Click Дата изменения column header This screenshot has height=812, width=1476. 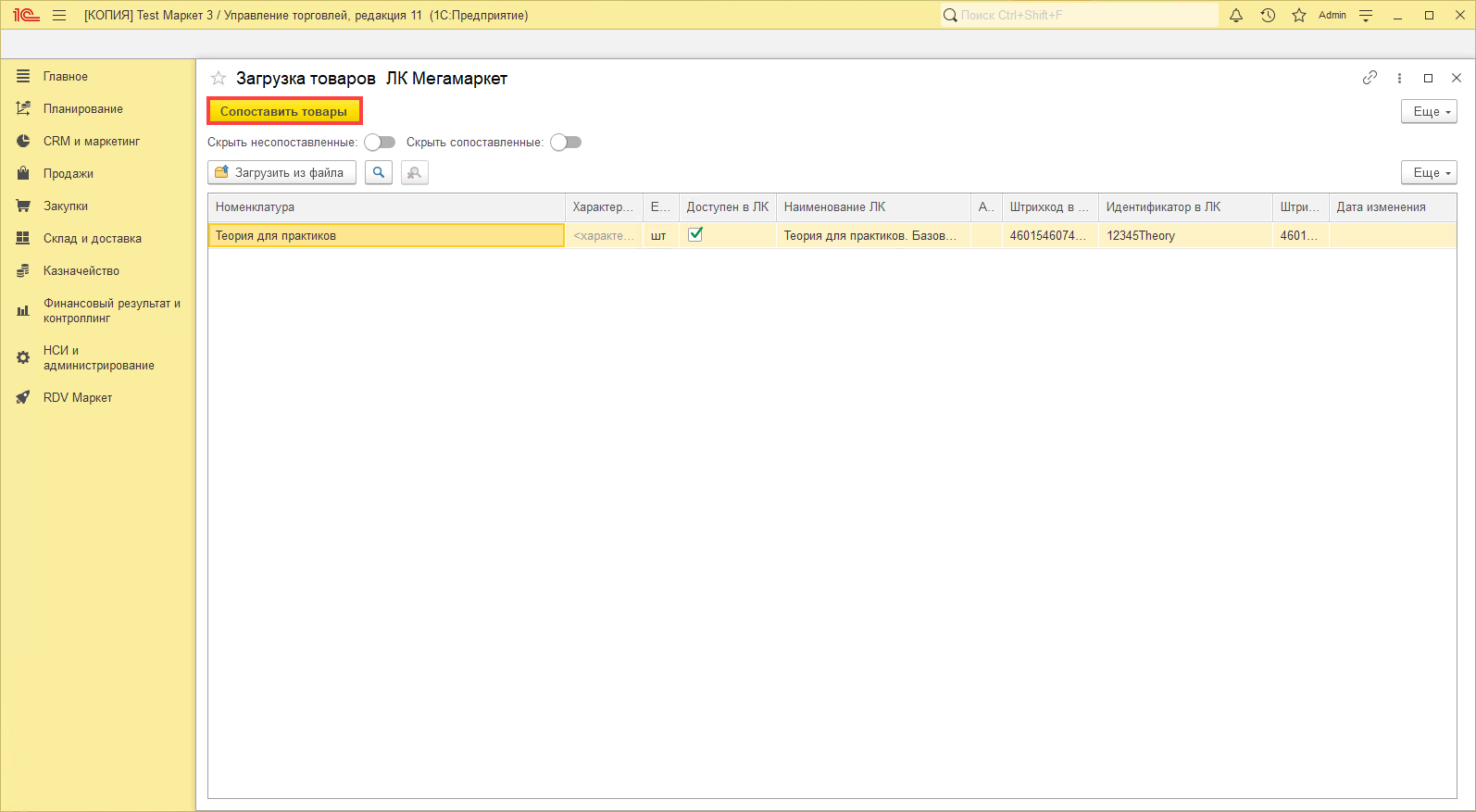1393,207
